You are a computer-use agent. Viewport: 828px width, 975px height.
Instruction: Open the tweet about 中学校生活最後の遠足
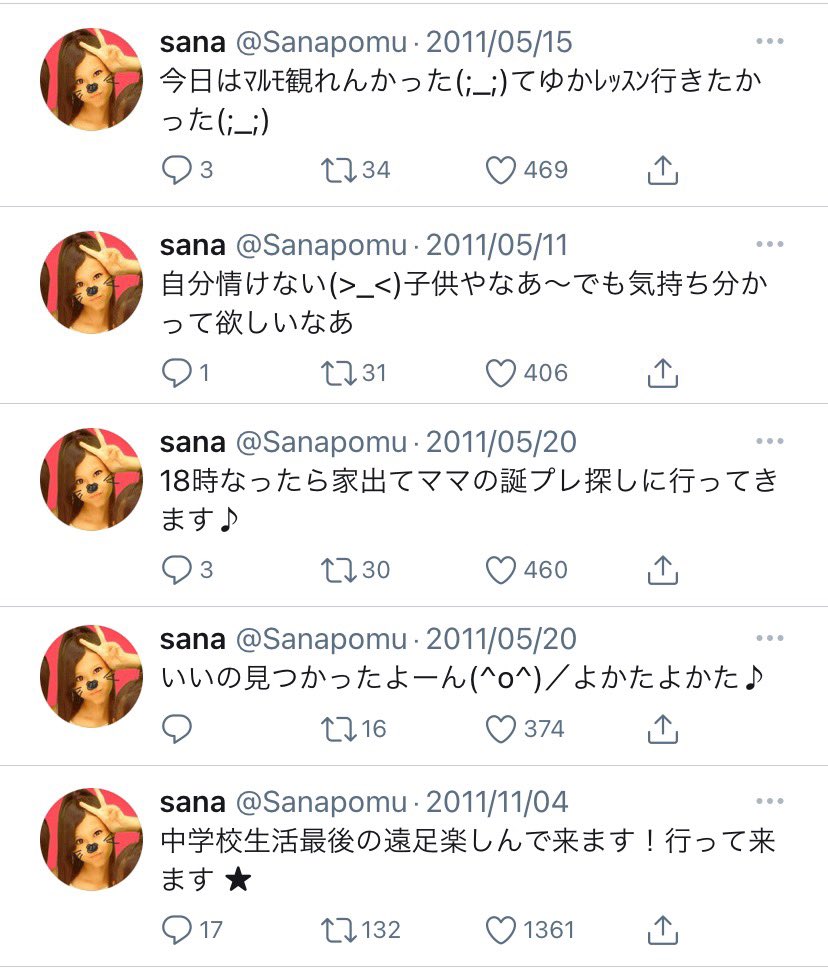pos(468,842)
